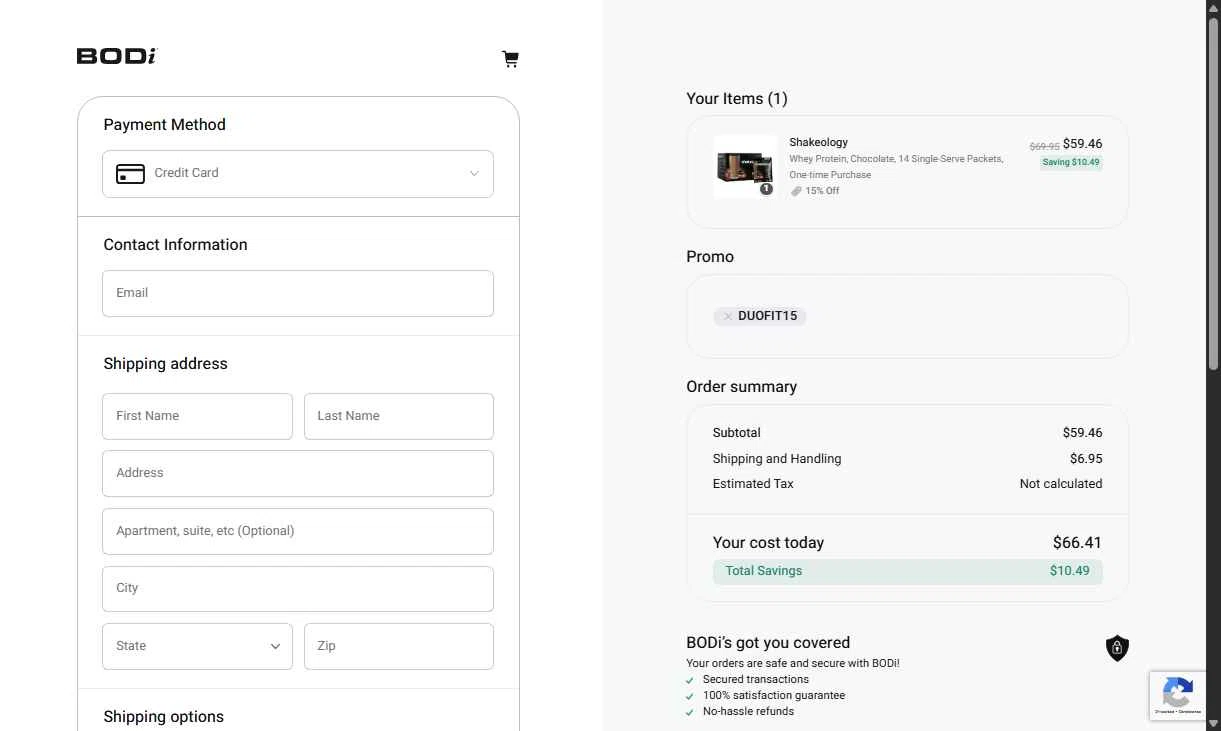
Task: Click the 15% Off tag icon
Action: click(x=796, y=191)
